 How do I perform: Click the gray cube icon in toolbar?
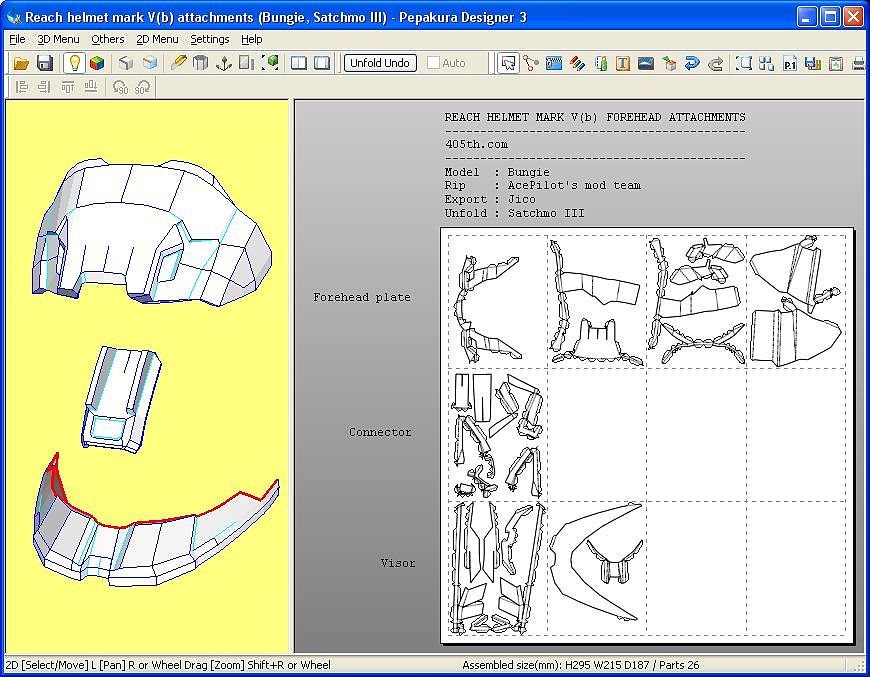(126, 63)
